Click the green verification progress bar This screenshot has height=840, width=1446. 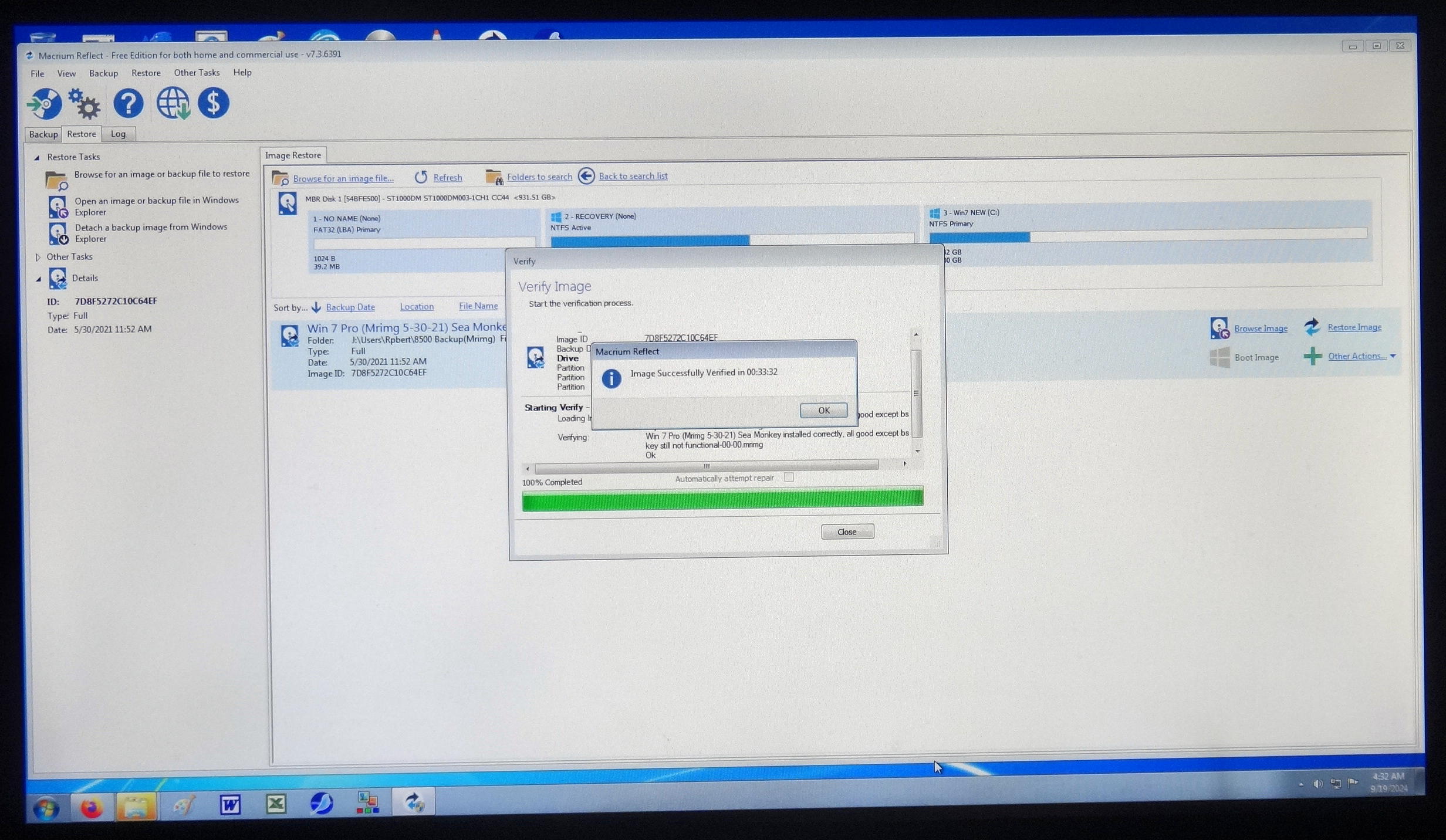point(722,499)
